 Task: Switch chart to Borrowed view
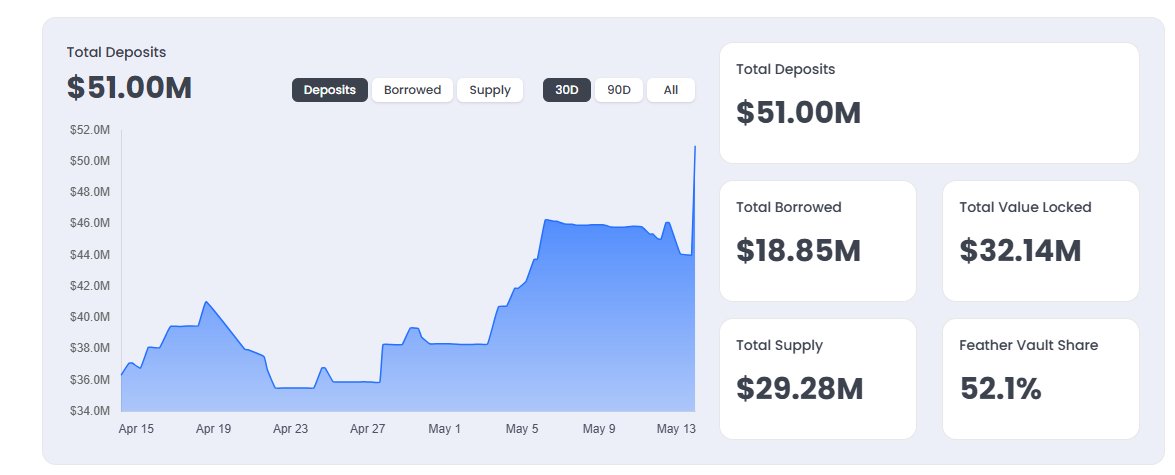point(412,90)
